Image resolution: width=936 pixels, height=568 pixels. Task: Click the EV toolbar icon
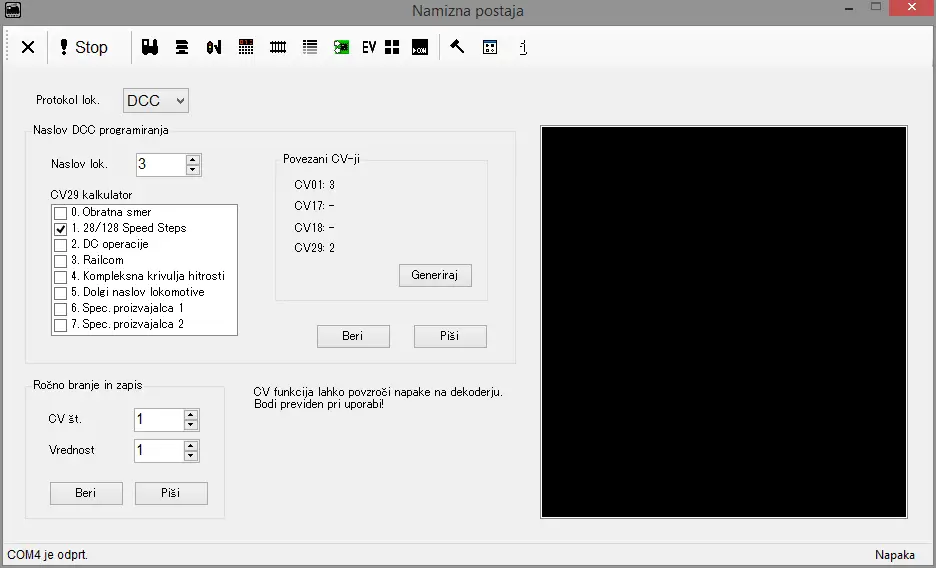(x=369, y=47)
